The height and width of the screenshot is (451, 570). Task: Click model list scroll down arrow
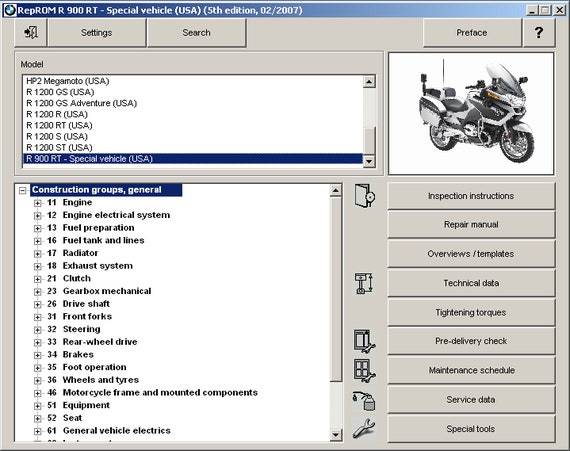coord(369,161)
